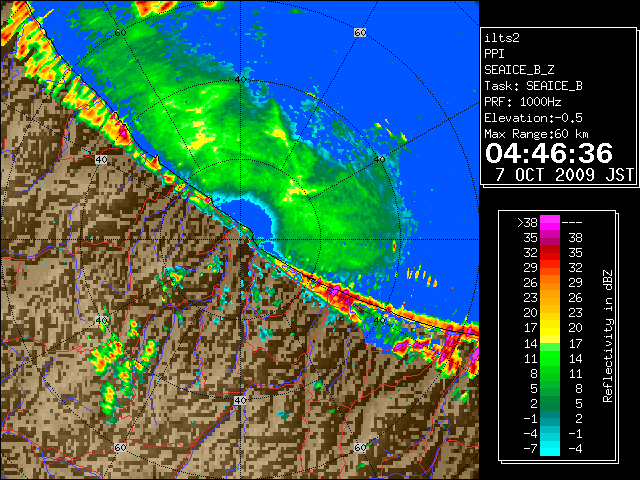640x480 pixels.
Task: Click the "-7" legend value
Action: coord(530,449)
